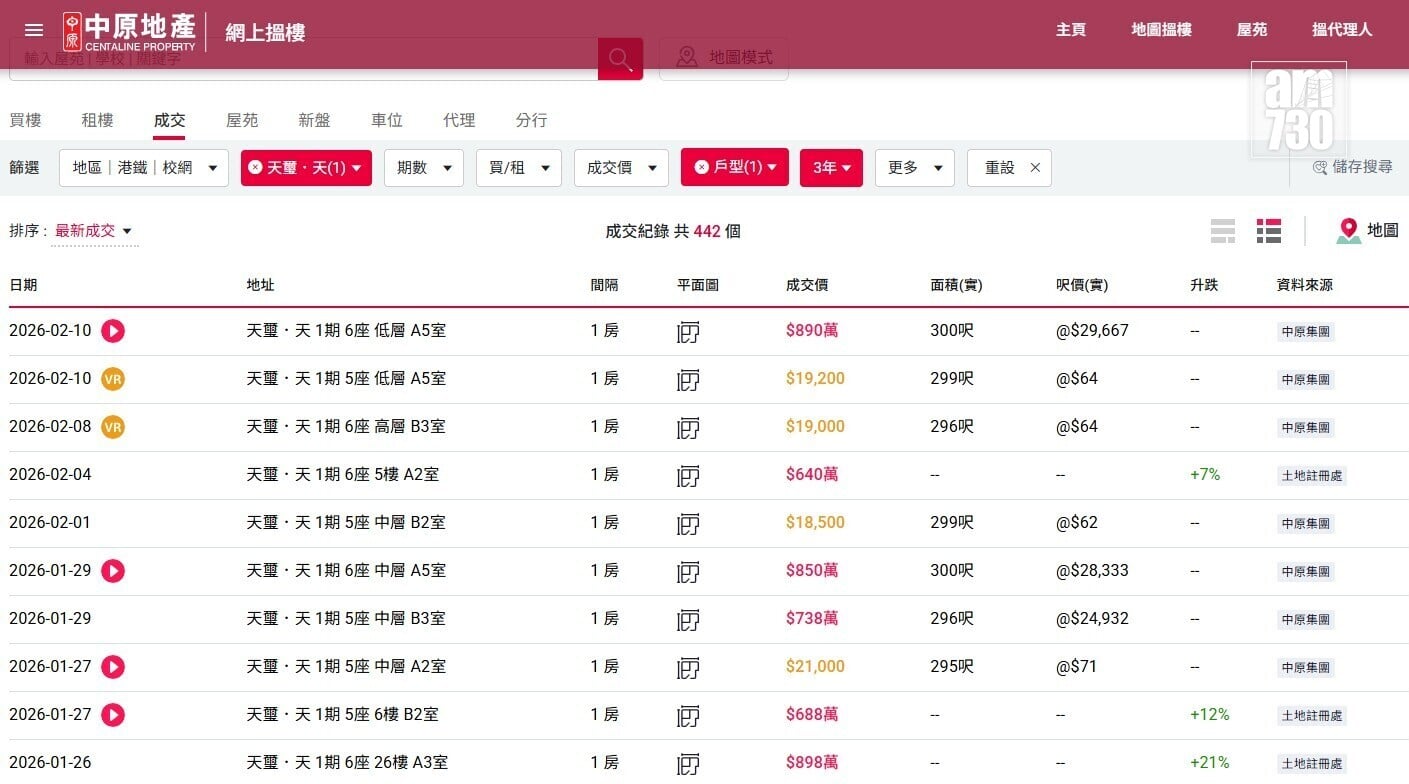Screen dimensions: 1409x784
Task: Play video for 2026-02-10 6座 A5室 listing
Action: (x=113, y=331)
